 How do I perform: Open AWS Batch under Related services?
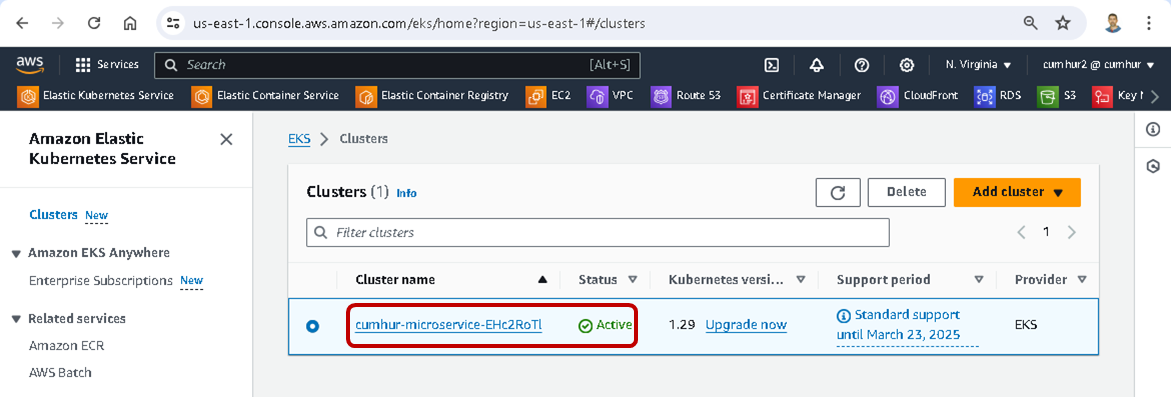pos(60,372)
